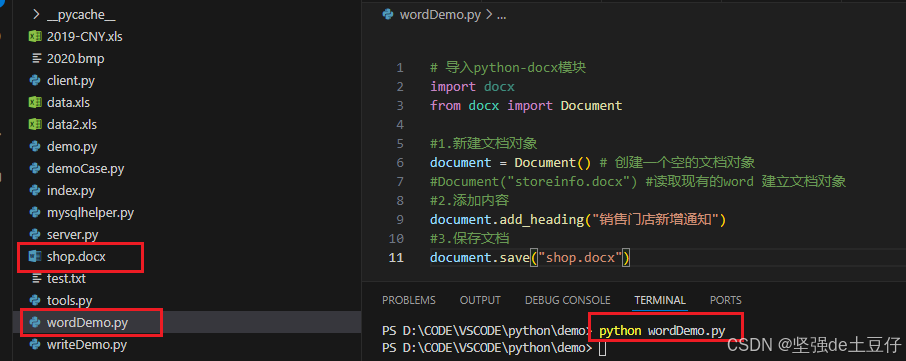Switch to the PORTS panel tab
This screenshot has height=361, width=906.
[x=726, y=300]
